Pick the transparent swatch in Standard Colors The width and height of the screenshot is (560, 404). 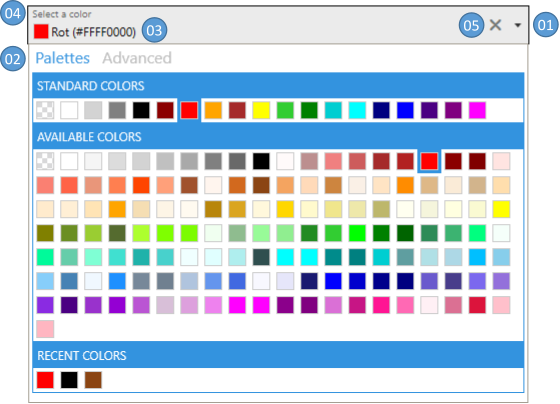[x=45, y=110]
